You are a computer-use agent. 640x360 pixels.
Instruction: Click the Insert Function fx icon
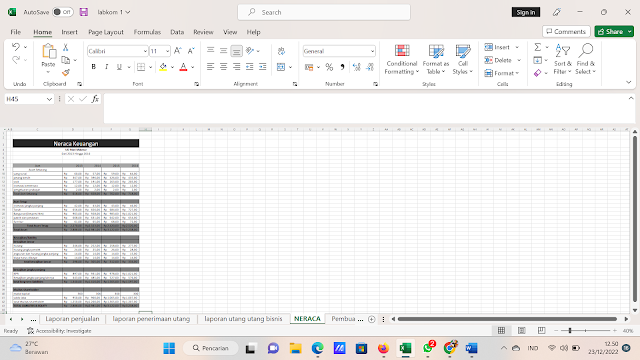point(95,99)
